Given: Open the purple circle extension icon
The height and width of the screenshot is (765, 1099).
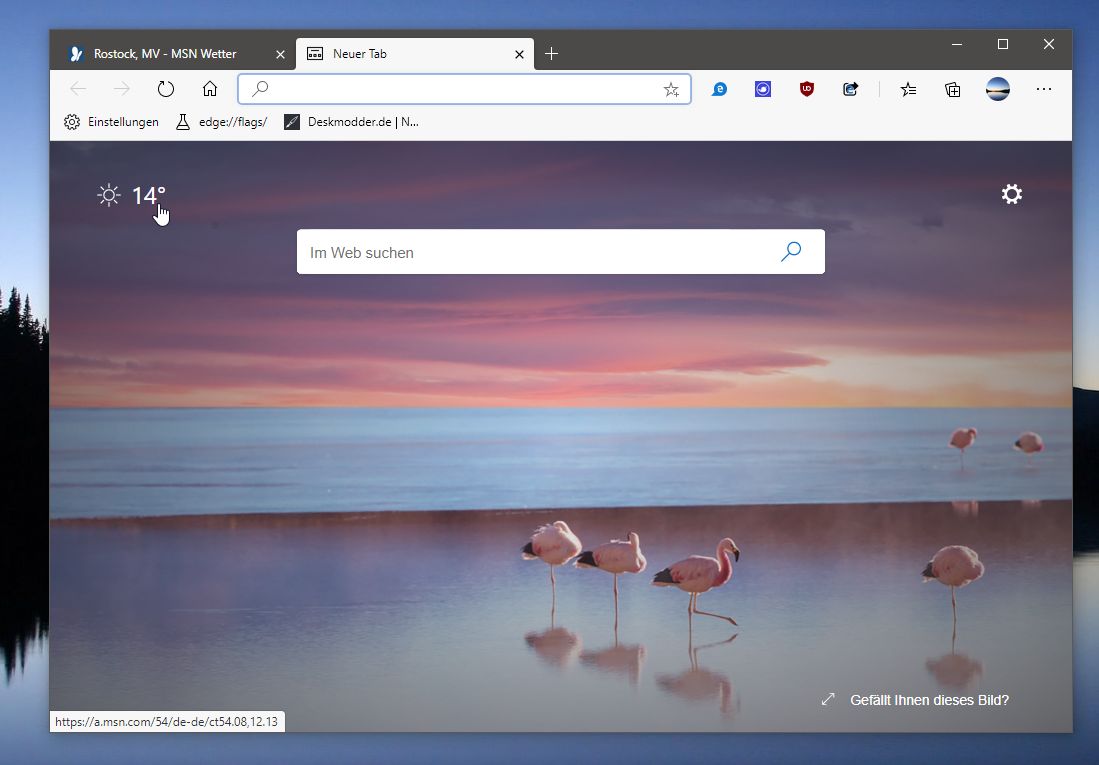Looking at the screenshot, I should pos(763,89).
